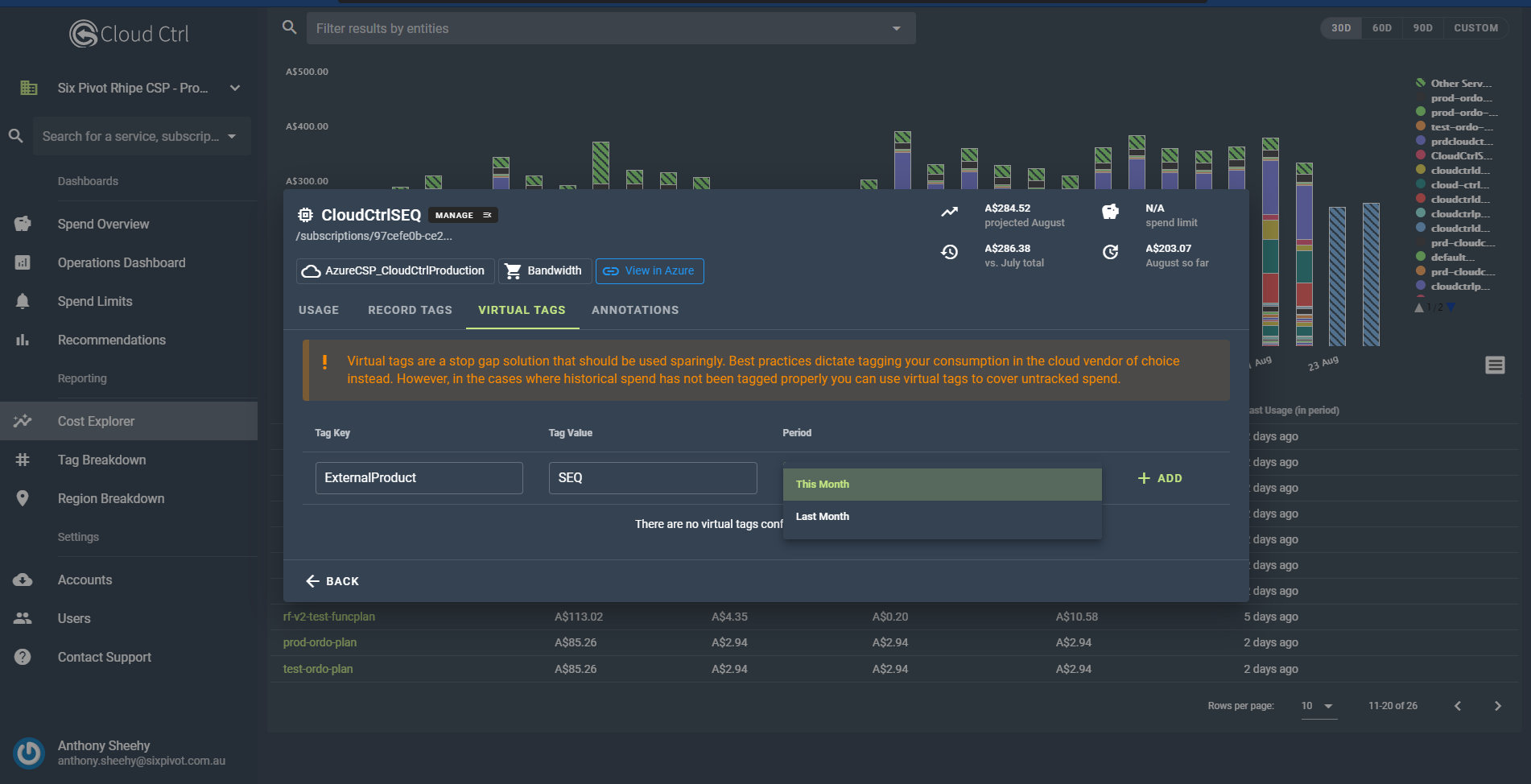Go to next table page arrow
Viewport: 1531px width, 784px height.
(1497, 706)
